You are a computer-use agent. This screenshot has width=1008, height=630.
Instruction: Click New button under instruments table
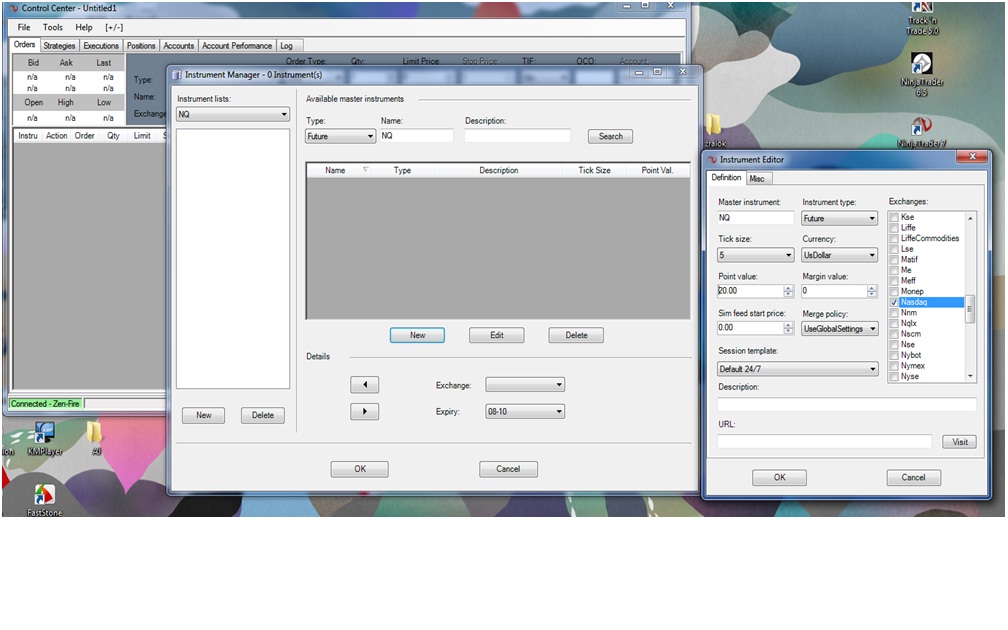417,335
